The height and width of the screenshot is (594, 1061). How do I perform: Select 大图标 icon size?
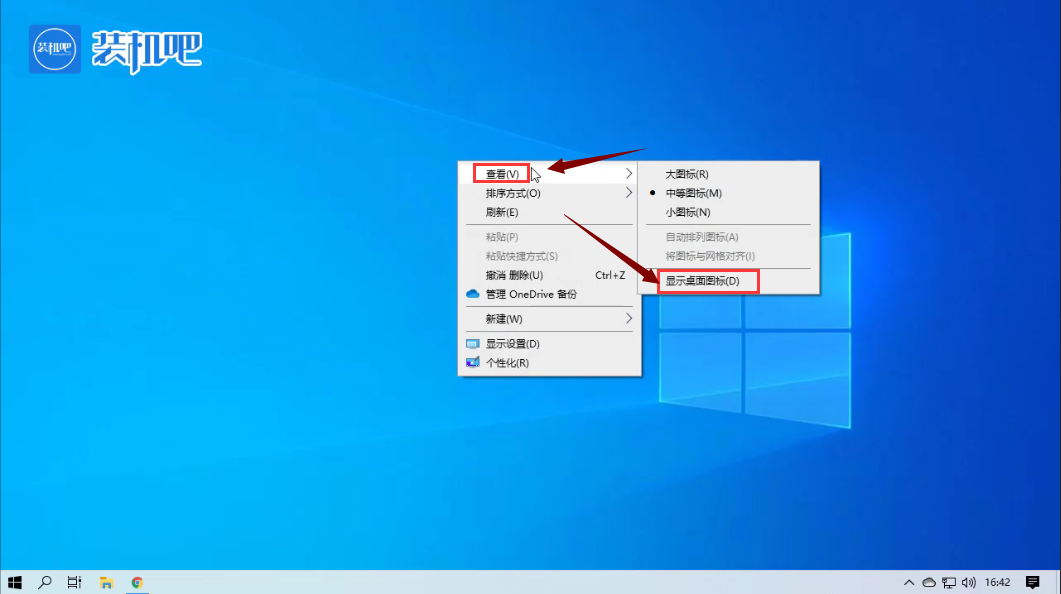pyautogui.click(x=687, y=173)
